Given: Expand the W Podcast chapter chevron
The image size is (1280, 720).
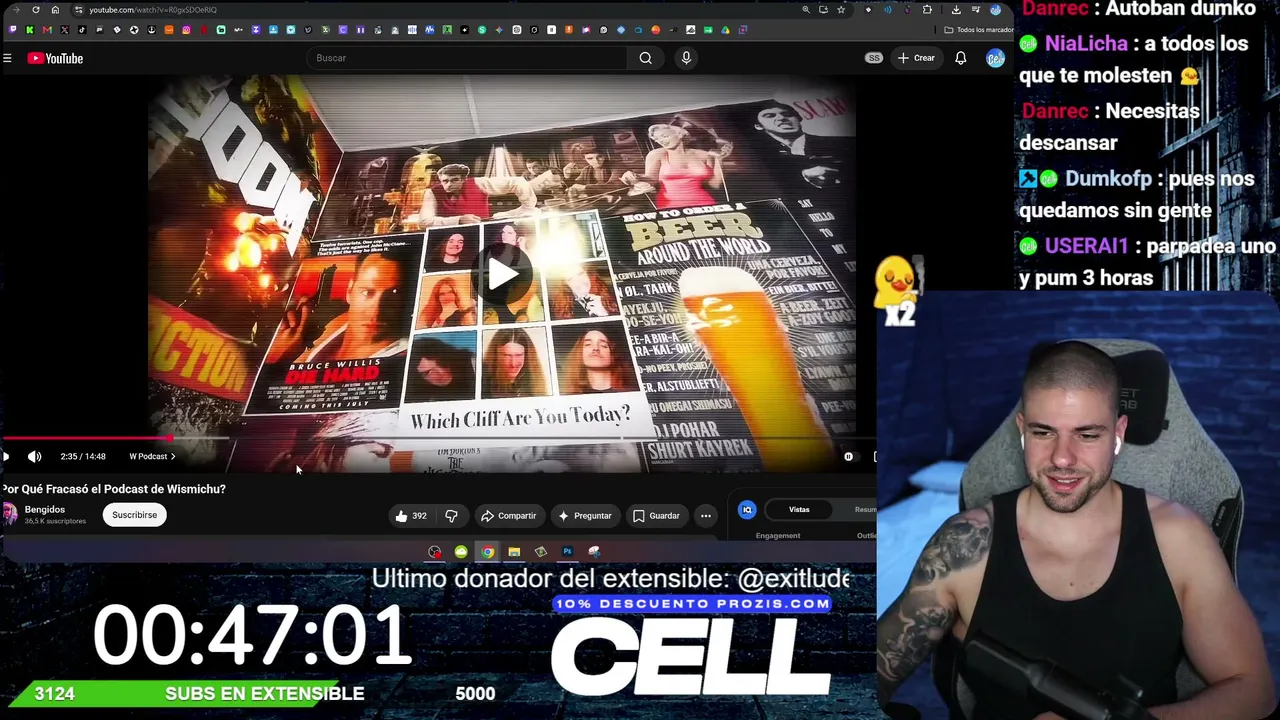Looking at the screenshot, I should coord(172,457).
